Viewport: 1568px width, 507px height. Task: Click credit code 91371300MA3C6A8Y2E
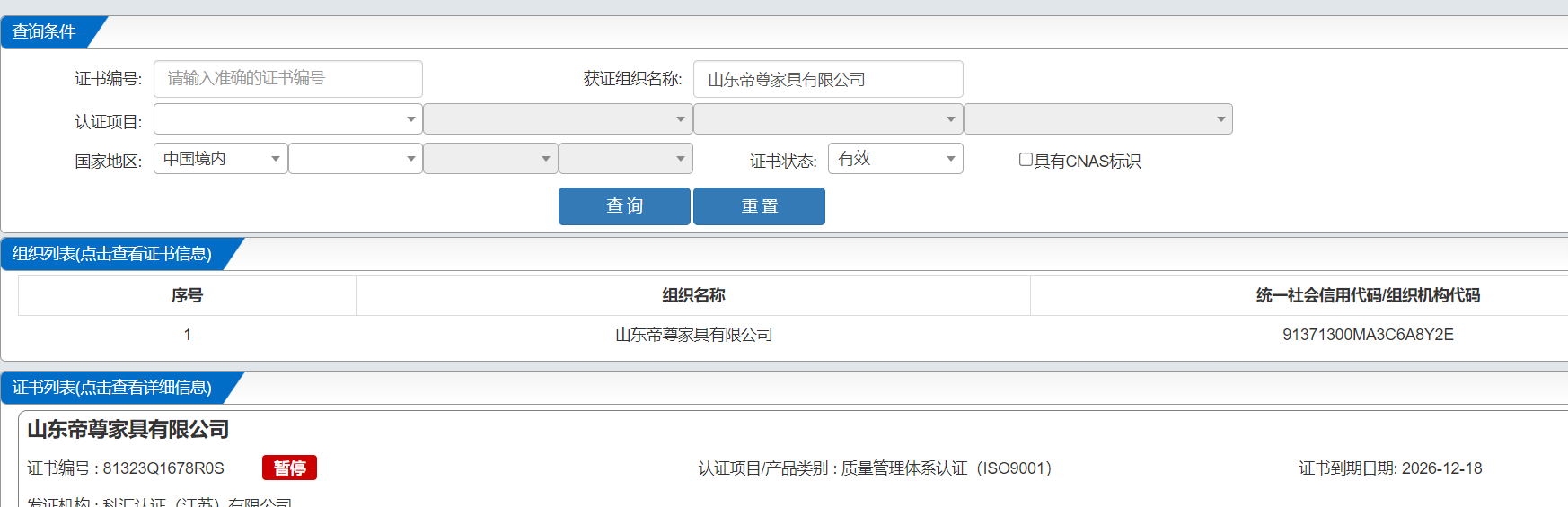(1368, 335)
